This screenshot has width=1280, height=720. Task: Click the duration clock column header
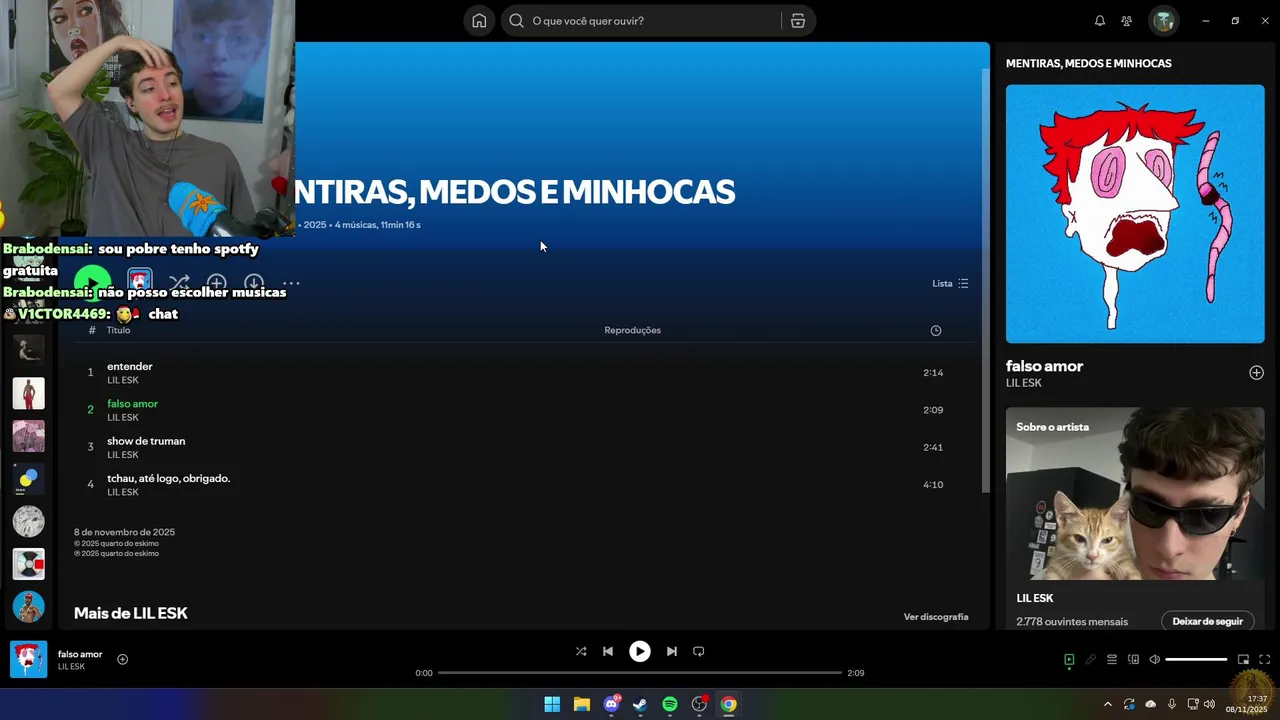pos(936,331)
